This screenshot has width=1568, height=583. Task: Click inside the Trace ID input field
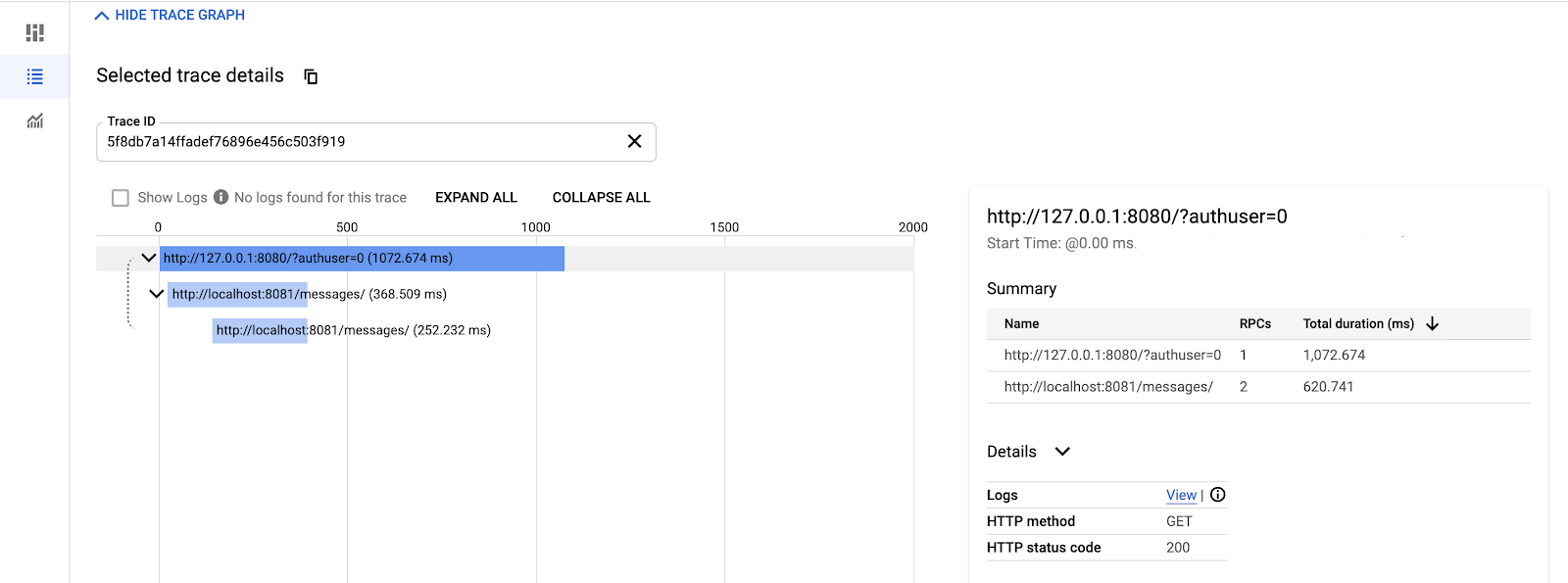click(x=363, y=142)
